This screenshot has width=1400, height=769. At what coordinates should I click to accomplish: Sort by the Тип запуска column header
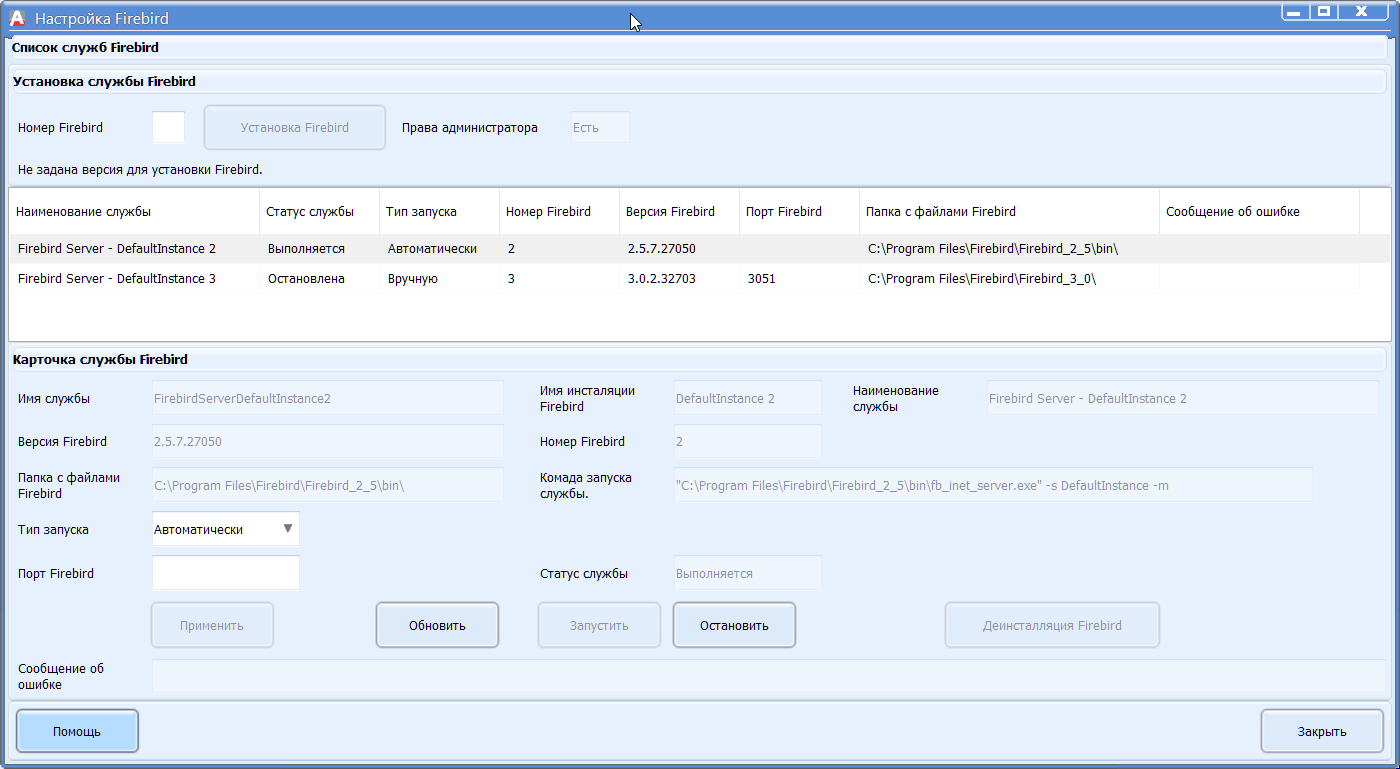tap(439, 211)
